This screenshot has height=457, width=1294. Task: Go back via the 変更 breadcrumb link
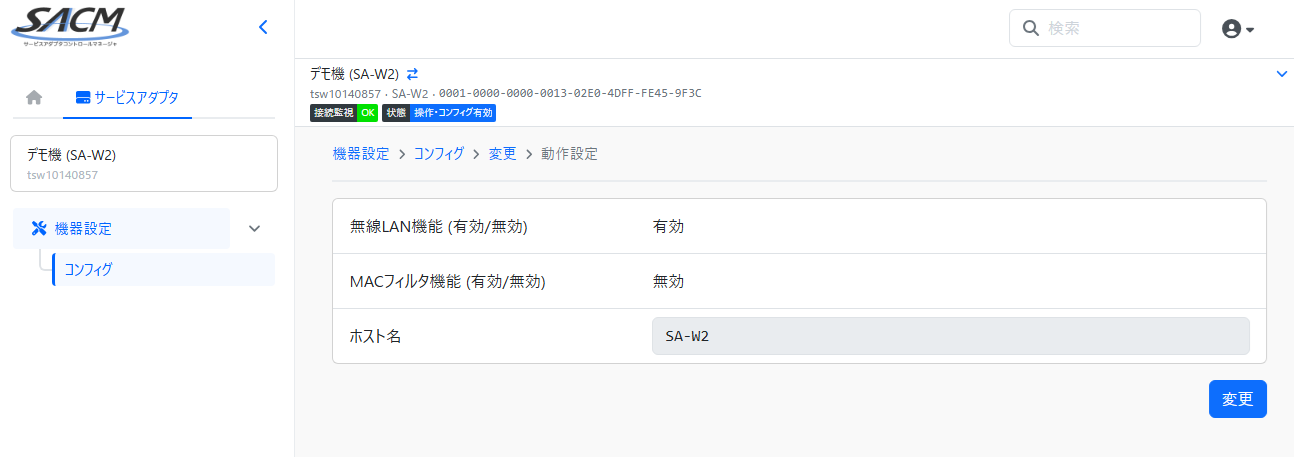(x=502, y=154)
